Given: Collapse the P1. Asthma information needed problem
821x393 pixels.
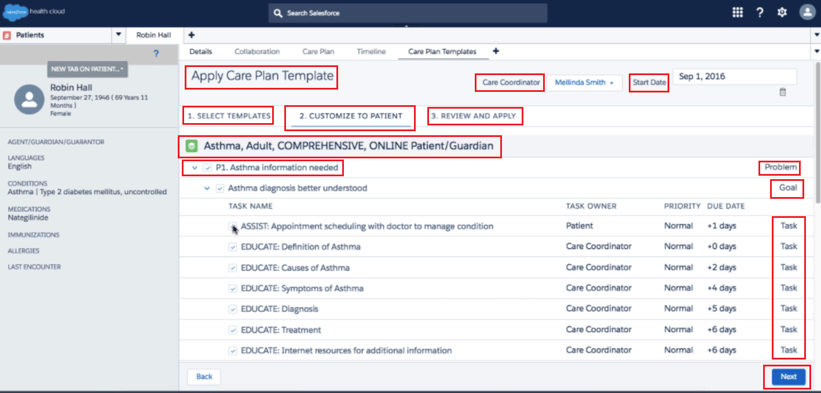Looking at the screenshot, I should pyautogui.click(x=194, y=168).
